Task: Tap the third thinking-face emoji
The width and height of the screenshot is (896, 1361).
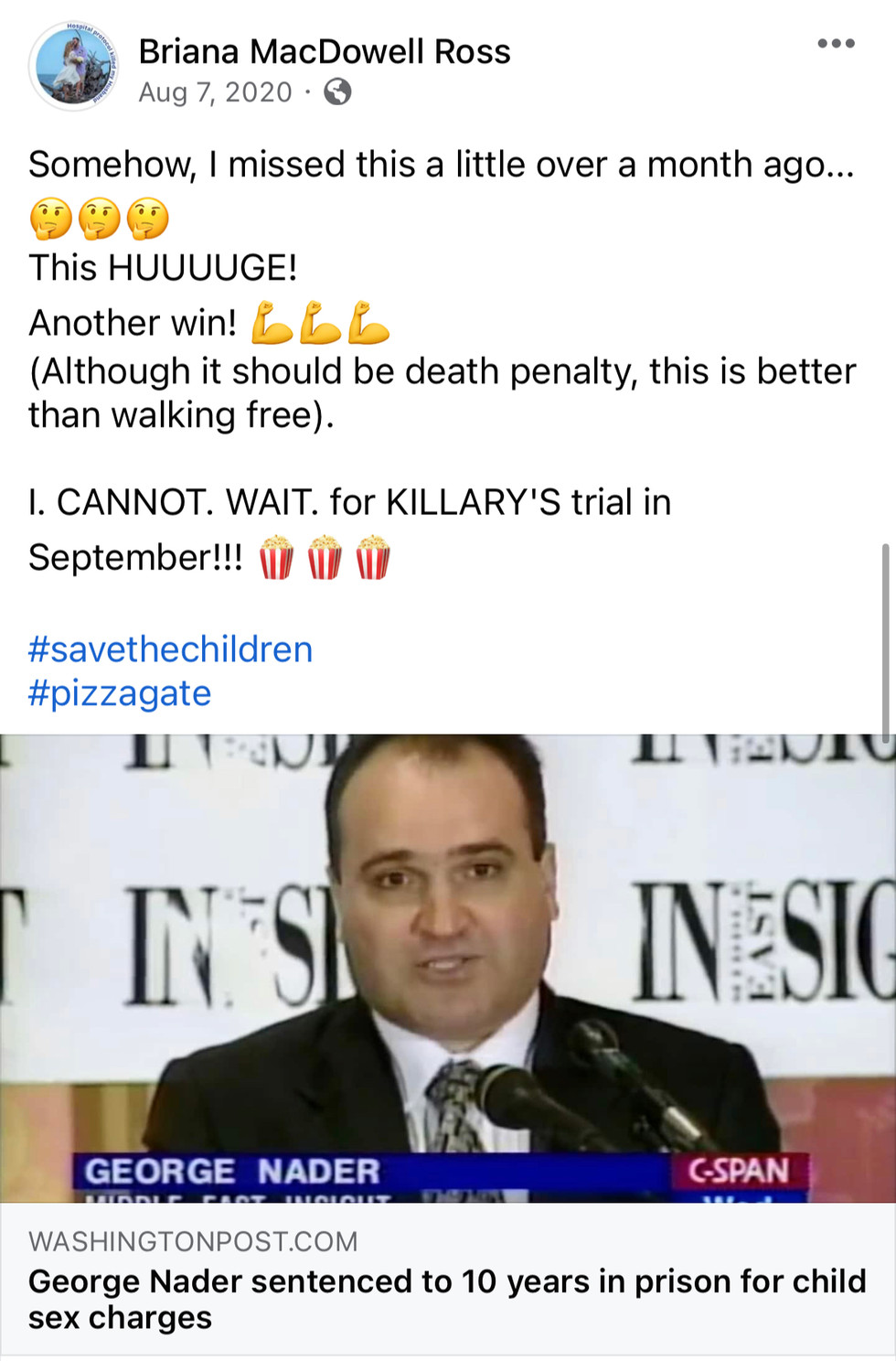Action: pos(147,220)
